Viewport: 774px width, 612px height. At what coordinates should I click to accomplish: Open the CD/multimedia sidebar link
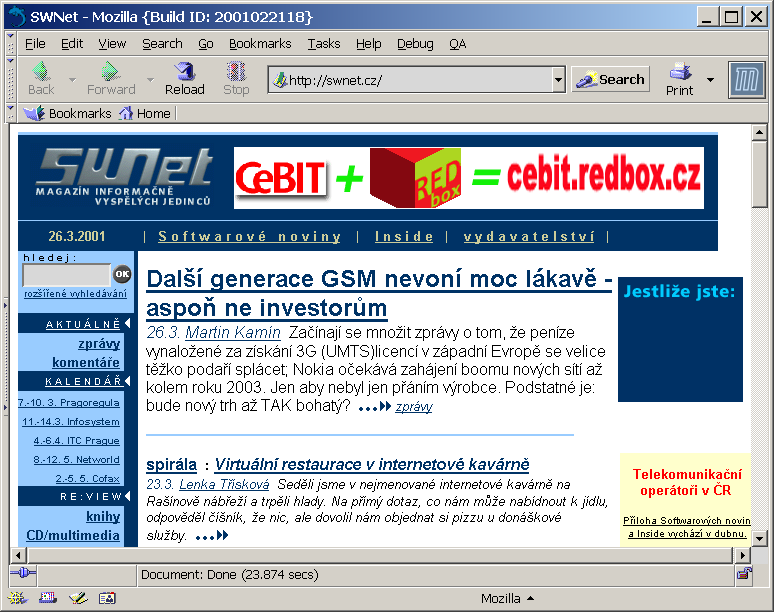[73, 536]
